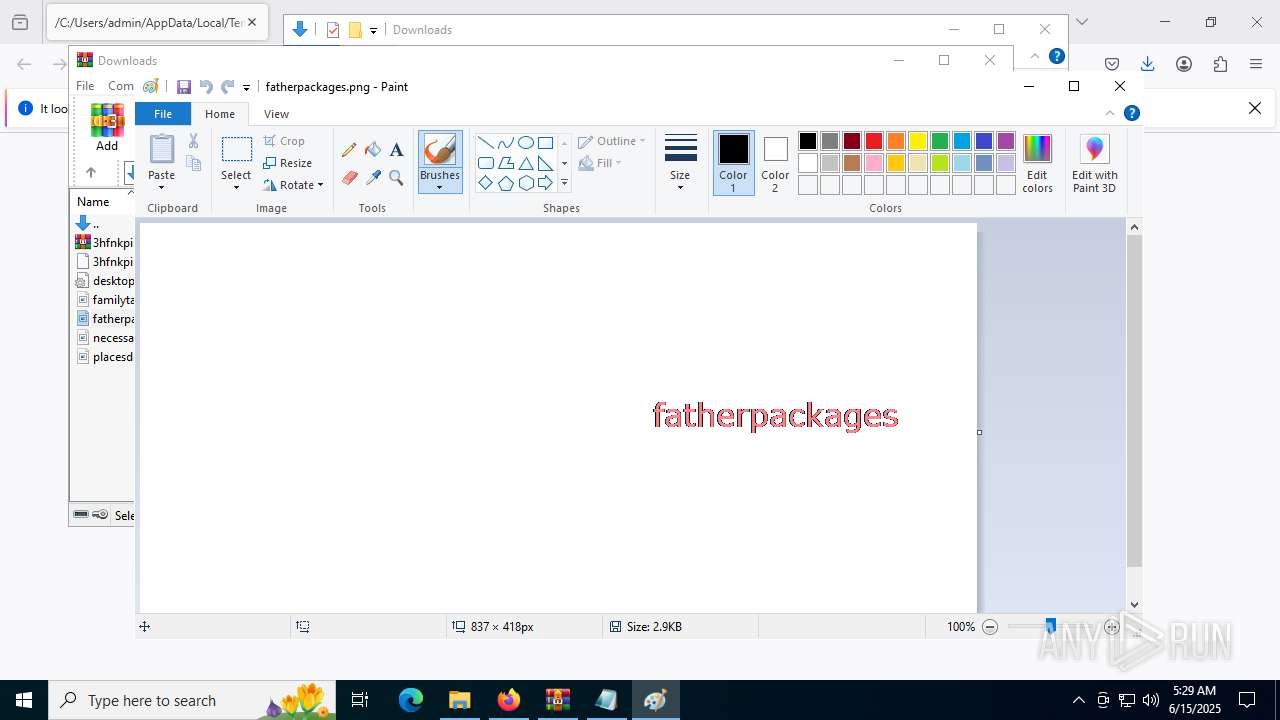Select the Triangle shape
Image resolution: width=1280 pixels, height=720 pixels.
pyautogui.click(x=525, y=163)
